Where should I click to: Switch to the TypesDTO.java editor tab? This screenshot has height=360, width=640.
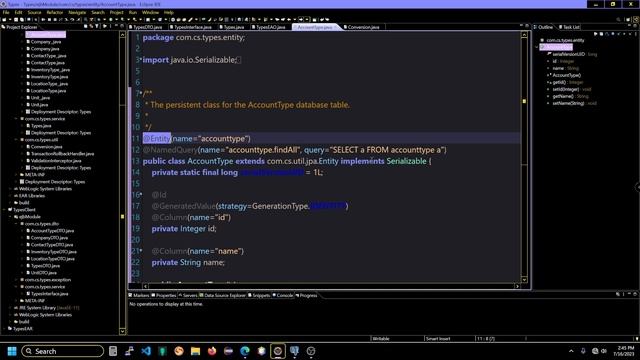pos(146,27)
